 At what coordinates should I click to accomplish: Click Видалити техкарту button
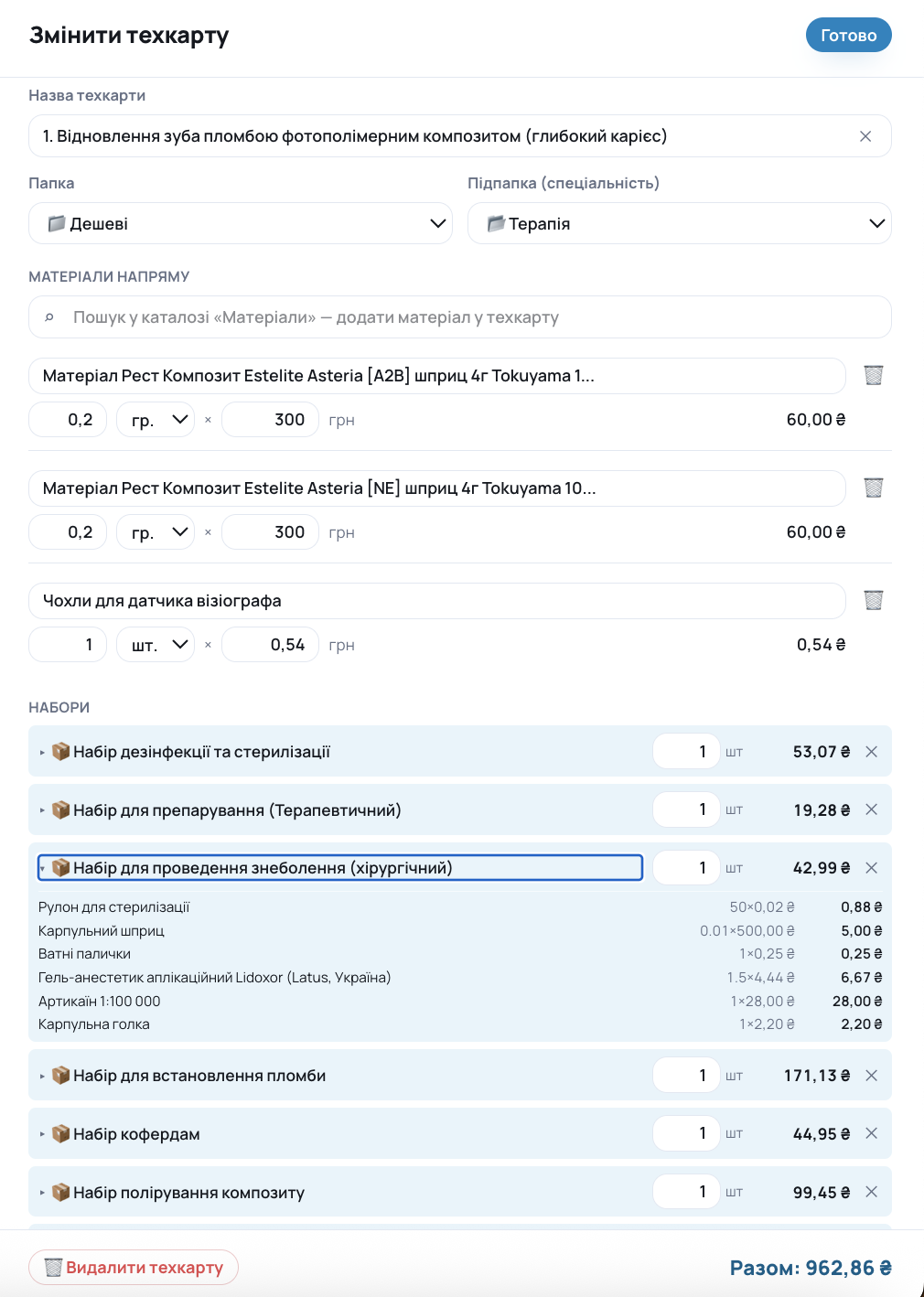click(134, 1268)
